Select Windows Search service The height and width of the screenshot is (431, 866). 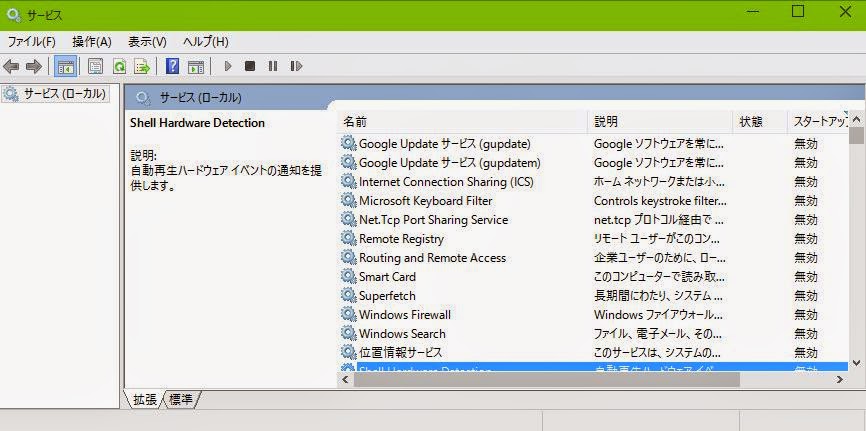(x=594, y=334)
